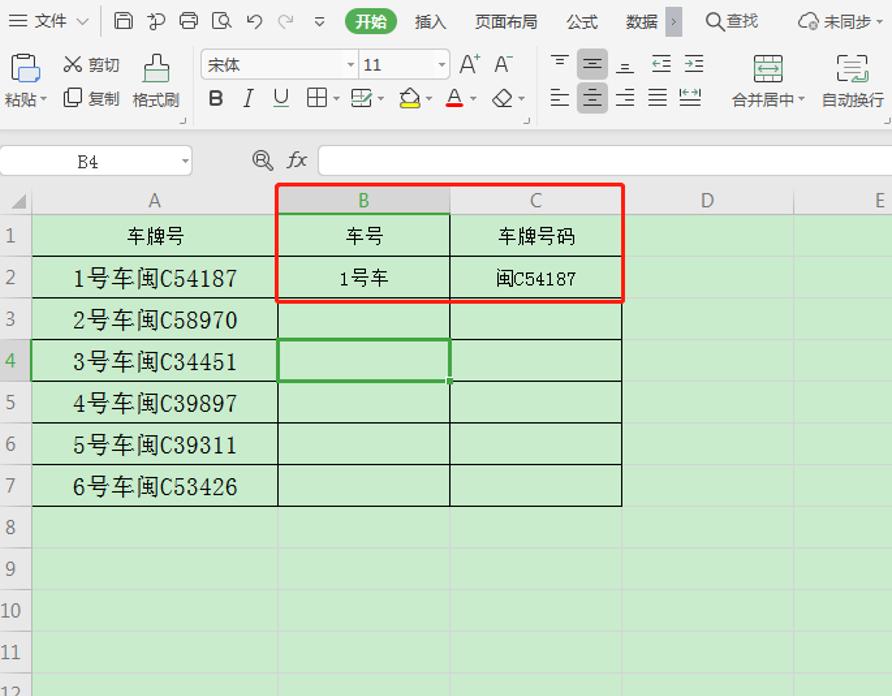Click the Save icon
The width and height of the screenshot is (892, 696).
point(122,20)
